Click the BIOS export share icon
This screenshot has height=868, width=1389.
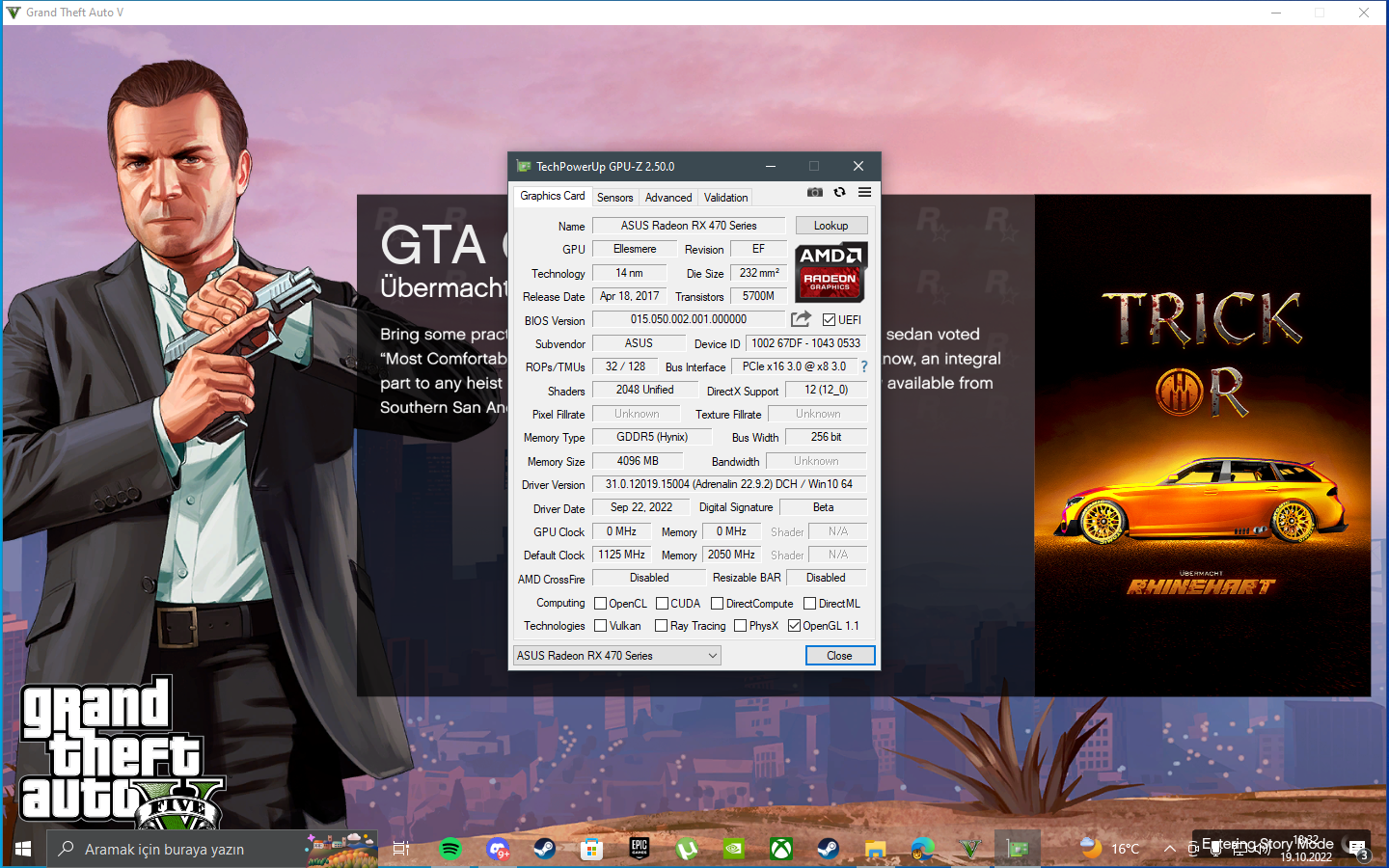[x=801, y=319]
